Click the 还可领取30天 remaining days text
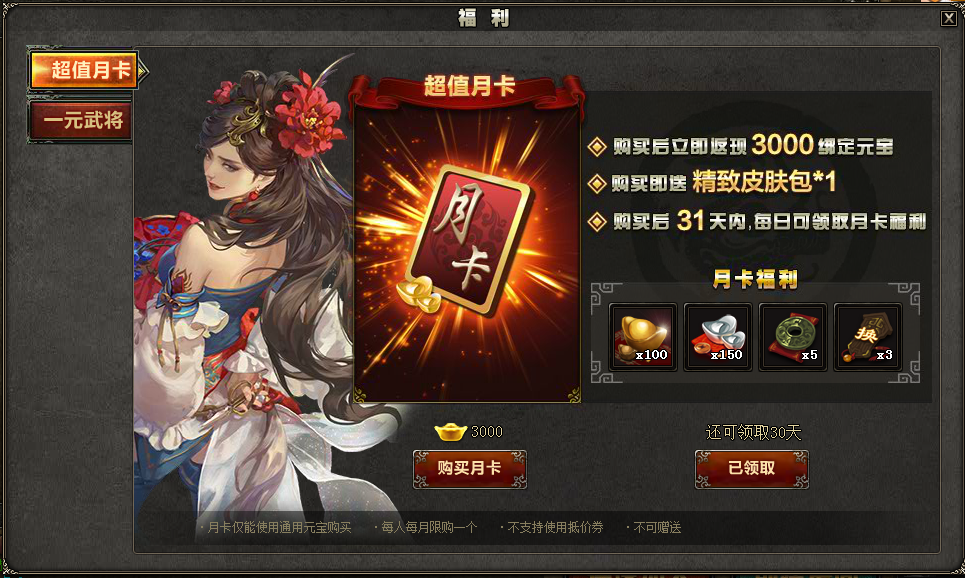 pyautogui.click(x=753, y=433)
